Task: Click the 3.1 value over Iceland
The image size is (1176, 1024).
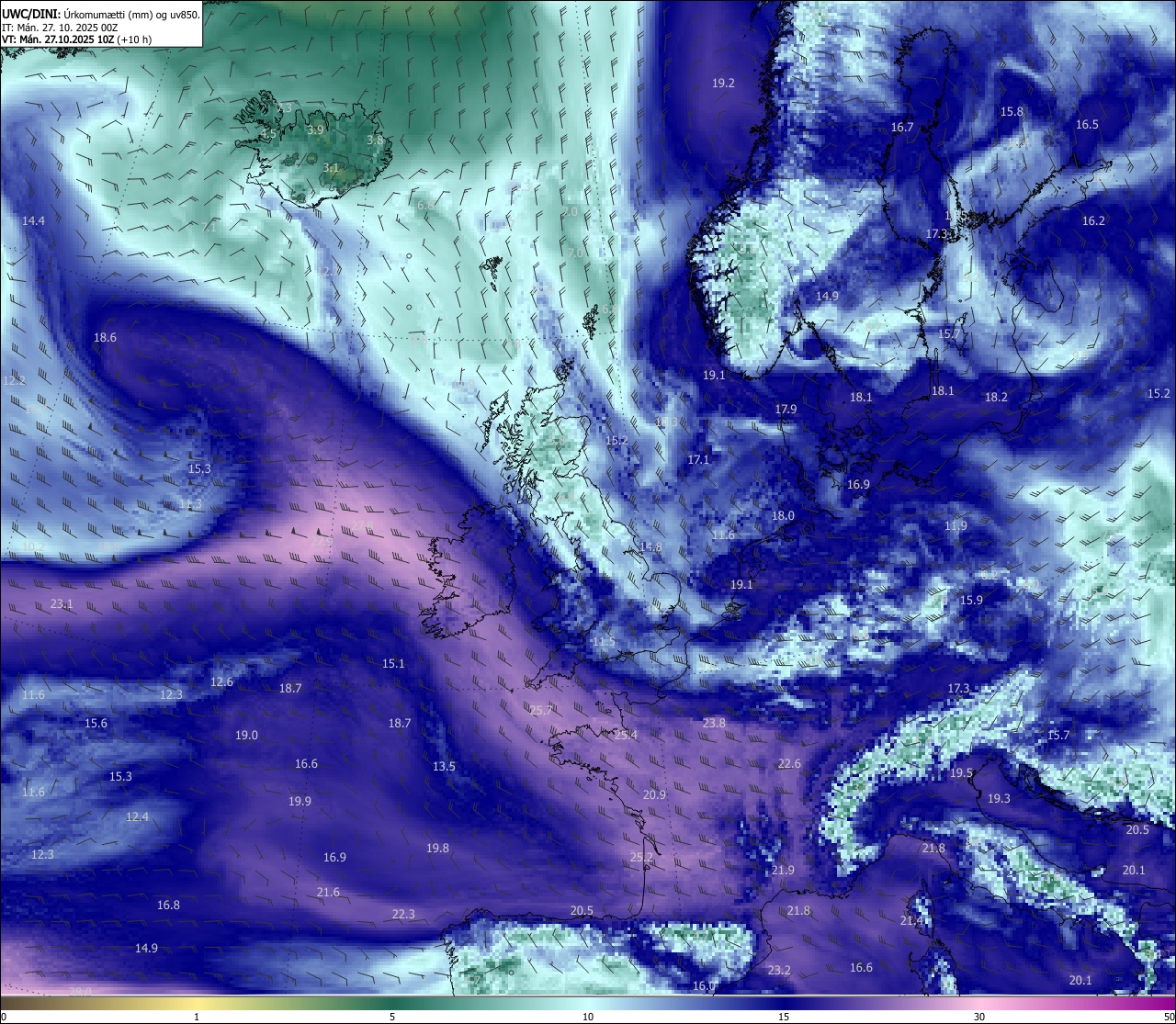Action: (331, 167)
